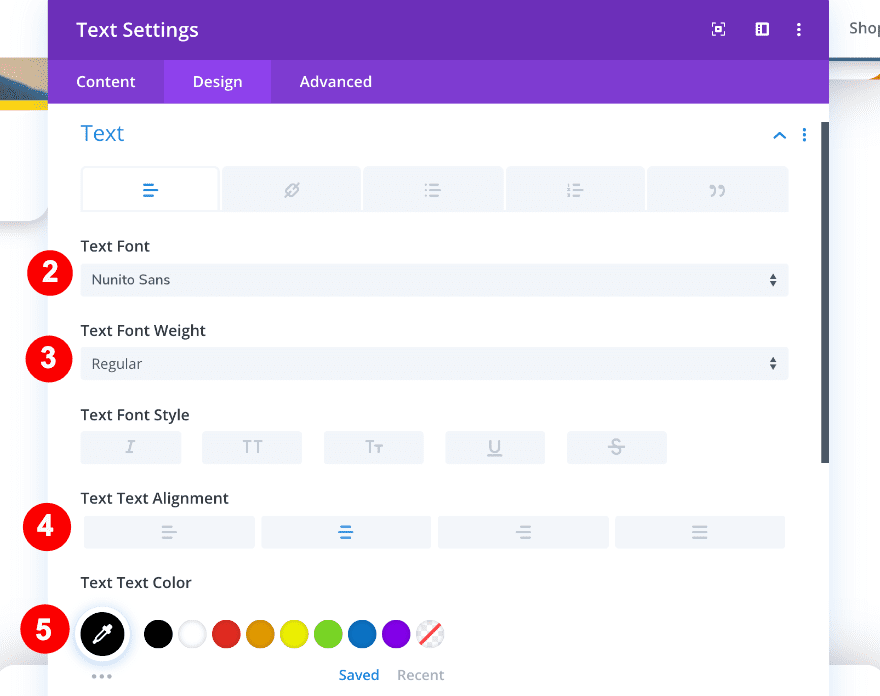Select the ordered list settings icon
Viewport: 880px width, 696px height.
tap(575, 189)
